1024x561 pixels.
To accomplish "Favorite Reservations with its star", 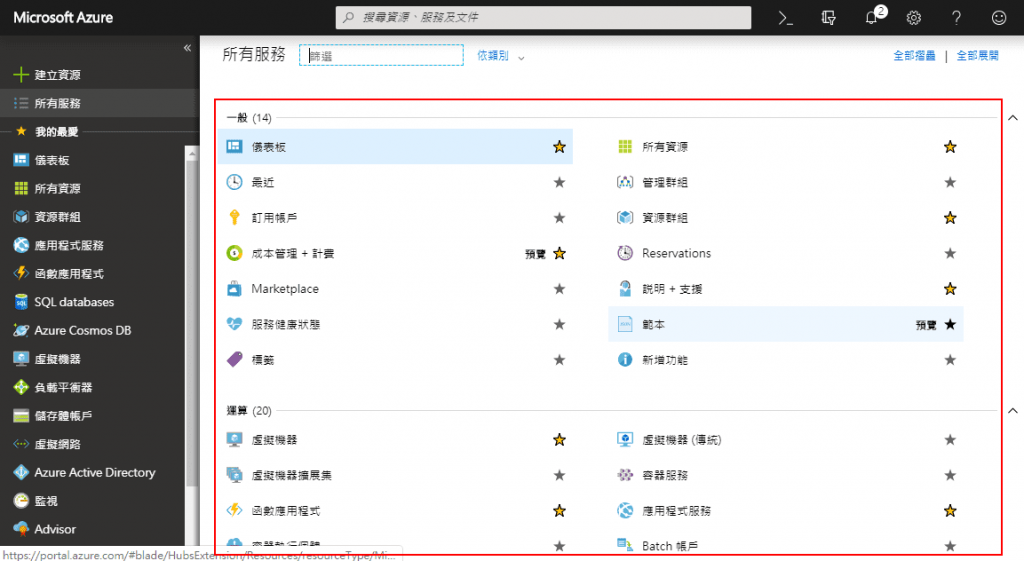I will pyautogui.click(x=950, y=253).
